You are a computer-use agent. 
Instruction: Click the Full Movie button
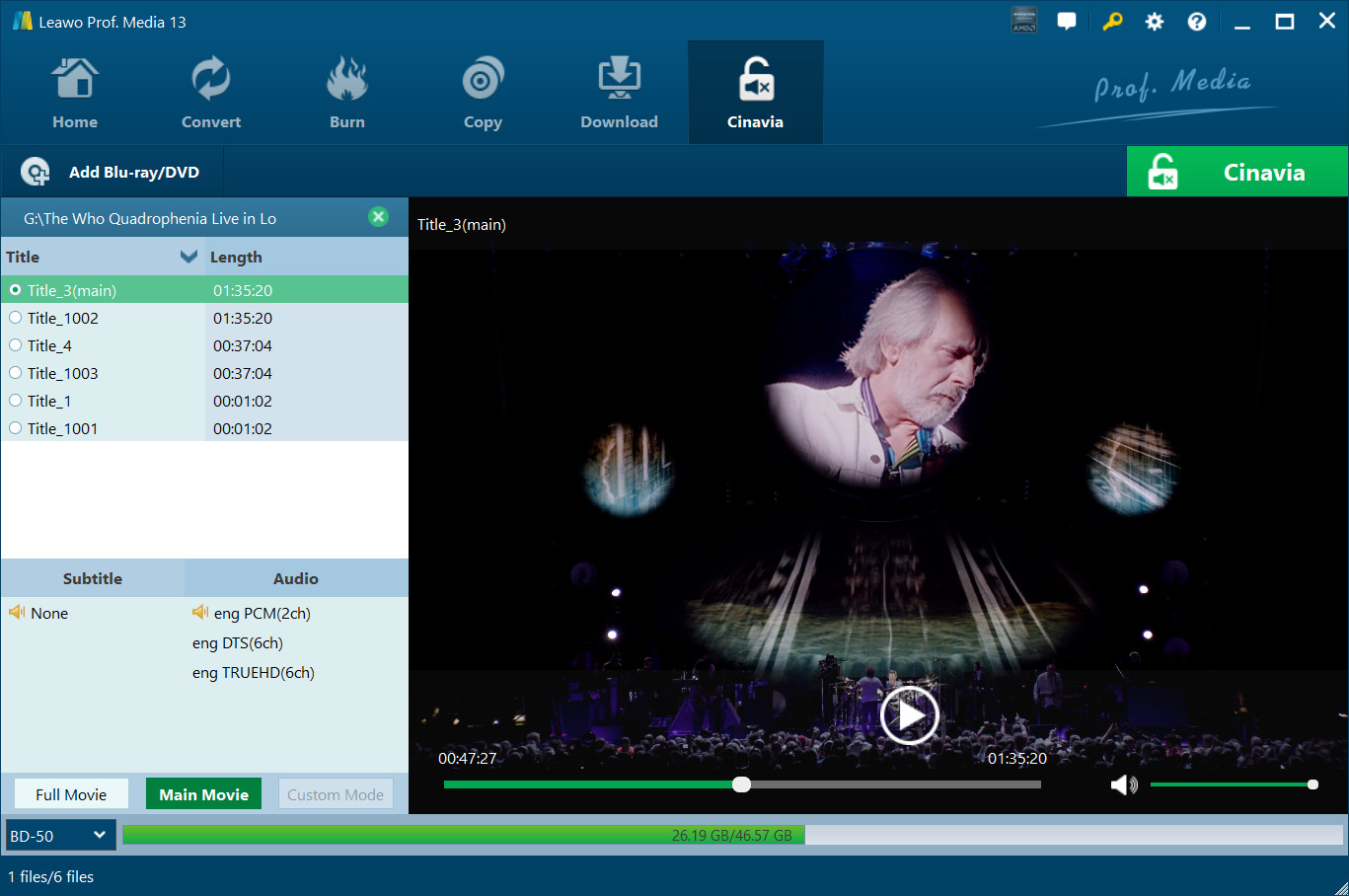(x=71, y=794)
